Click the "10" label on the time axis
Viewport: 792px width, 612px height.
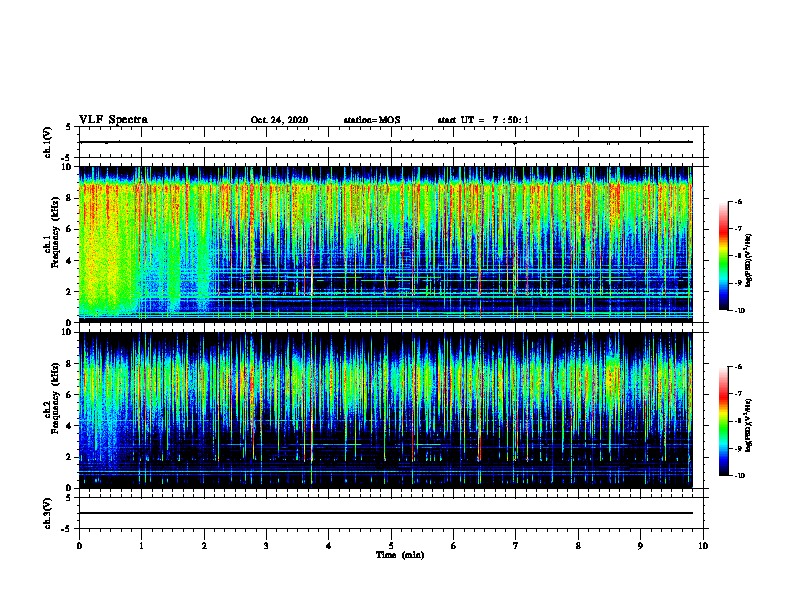coord(703,545)
